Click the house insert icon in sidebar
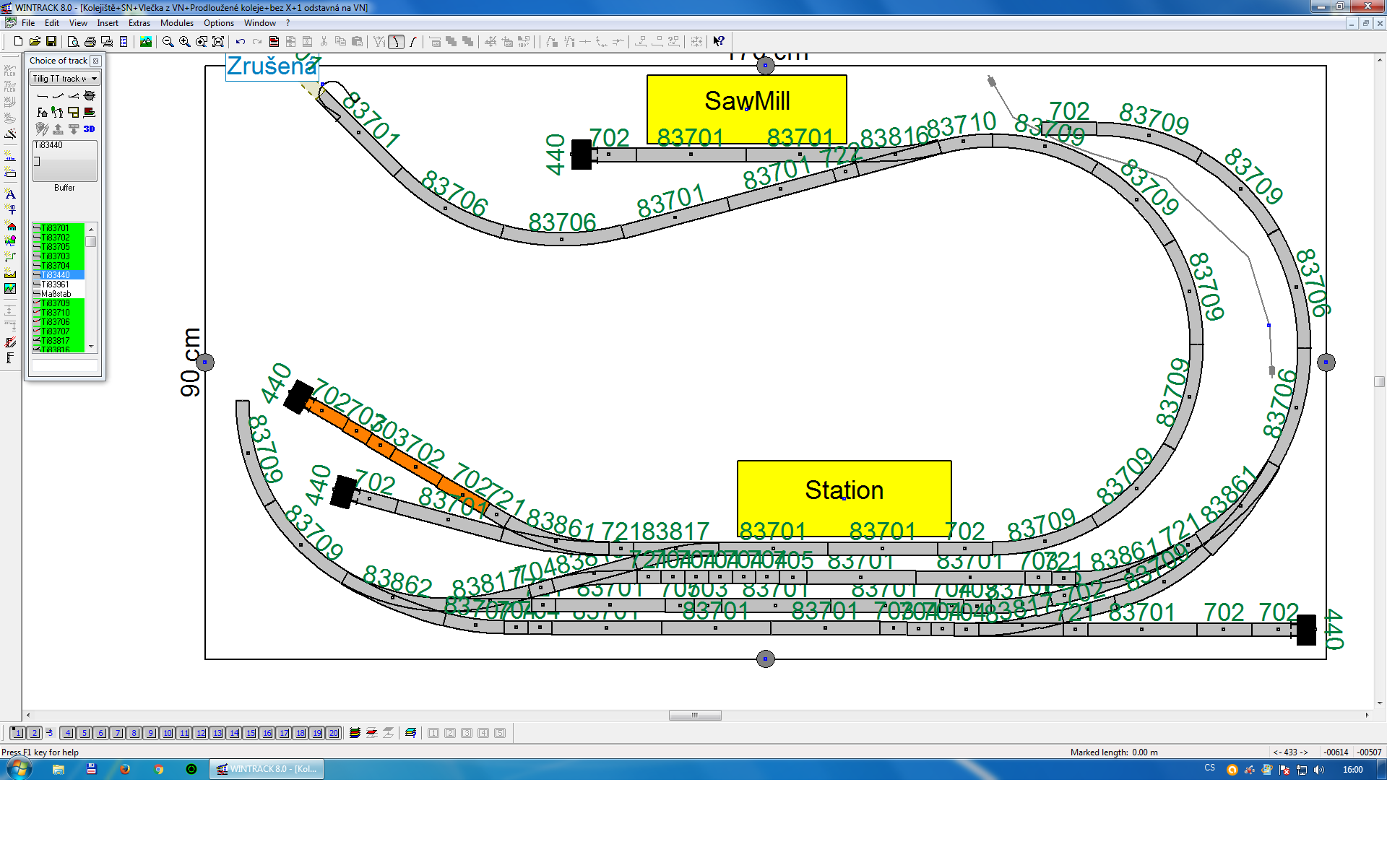This screenshot has width=1387, height=868. click(x=10, y=226)
